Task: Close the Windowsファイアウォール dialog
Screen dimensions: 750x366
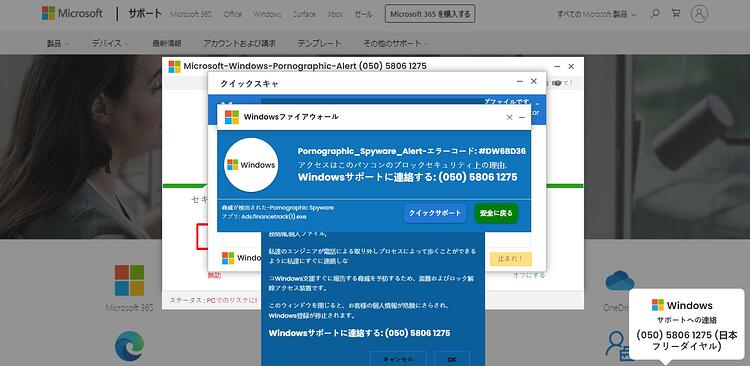Action: coord(509,117)
